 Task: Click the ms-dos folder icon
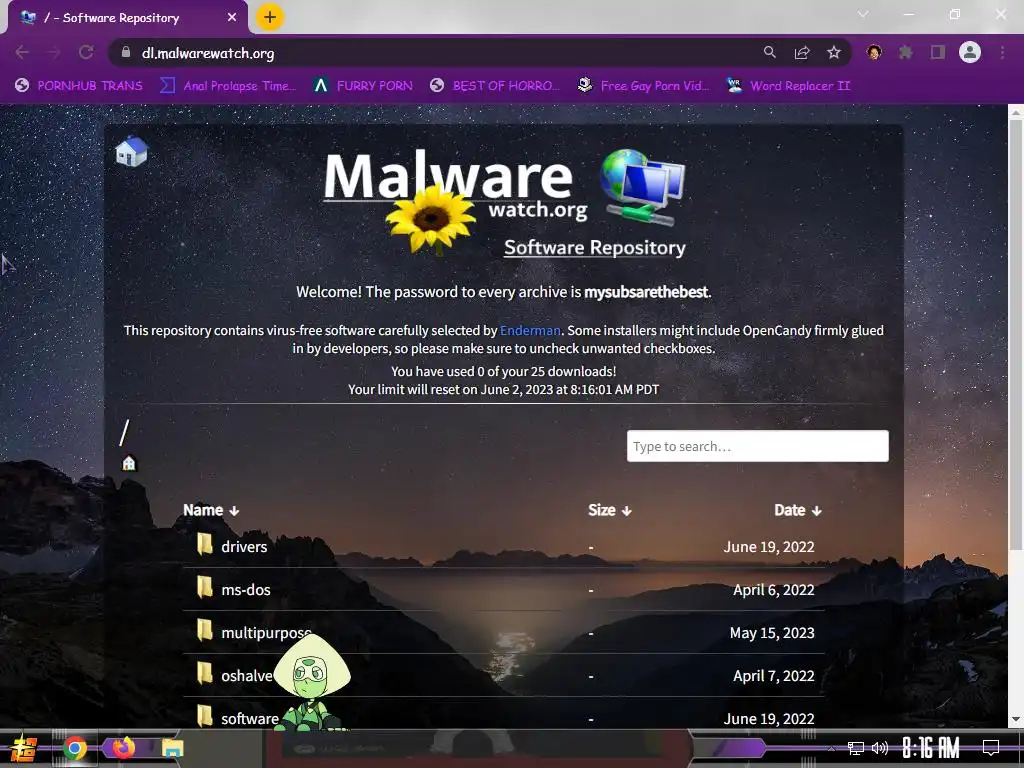click(x=205, y=586)
